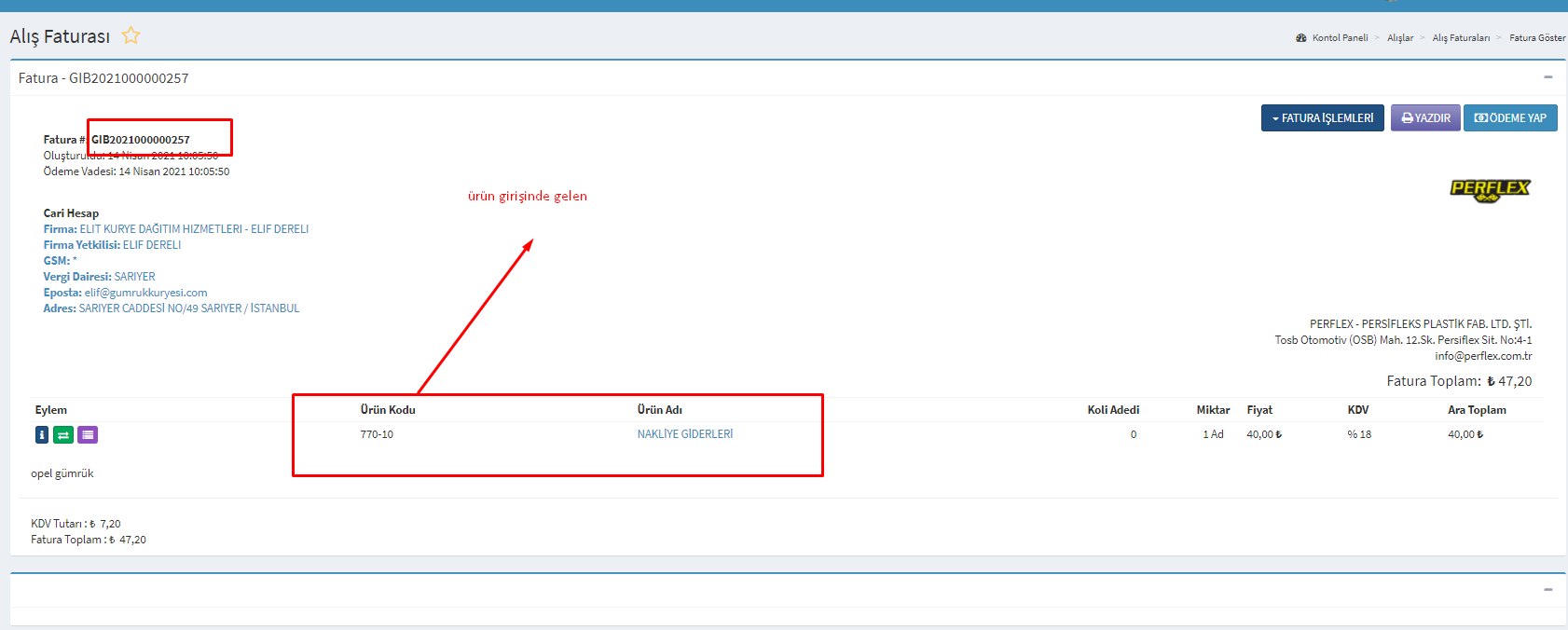Open the ELIT KURYE DAĞITIM HIZMETLERI firm link
Image resolution: width=1568 pixels, height=630 pixels.
[x=194, y=229]
